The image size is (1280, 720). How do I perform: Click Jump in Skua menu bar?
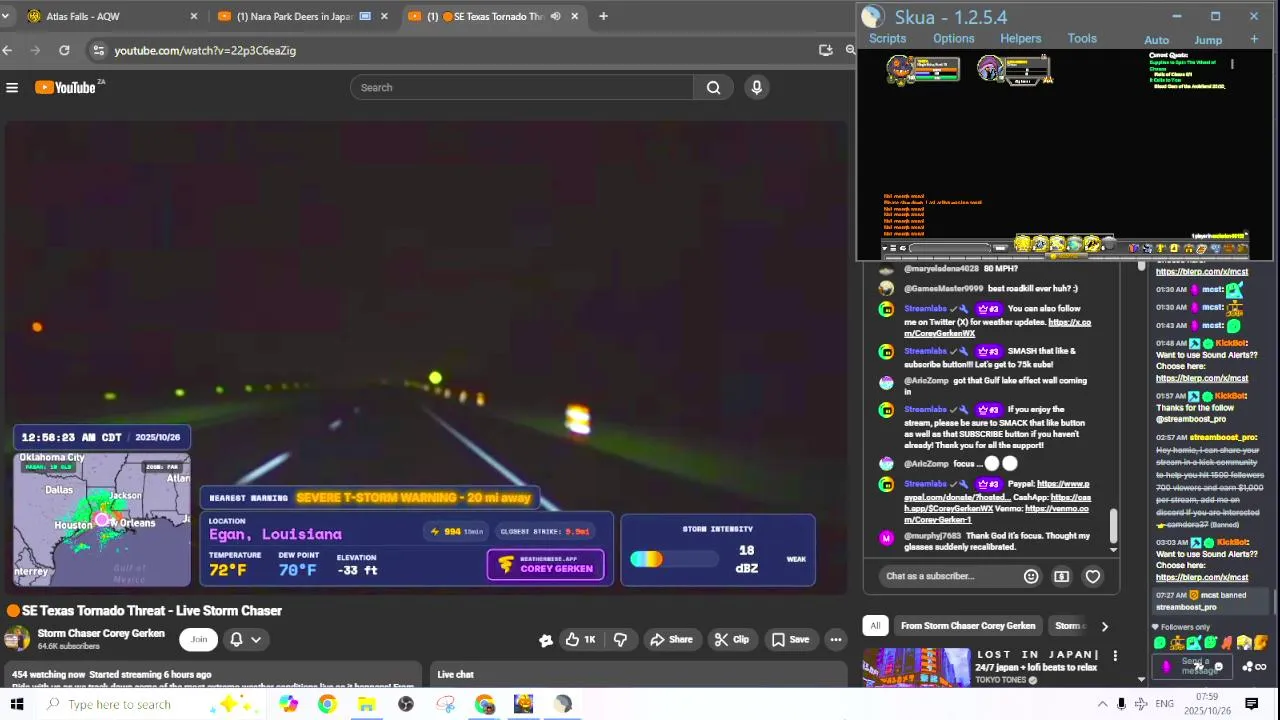[1208, 40]
